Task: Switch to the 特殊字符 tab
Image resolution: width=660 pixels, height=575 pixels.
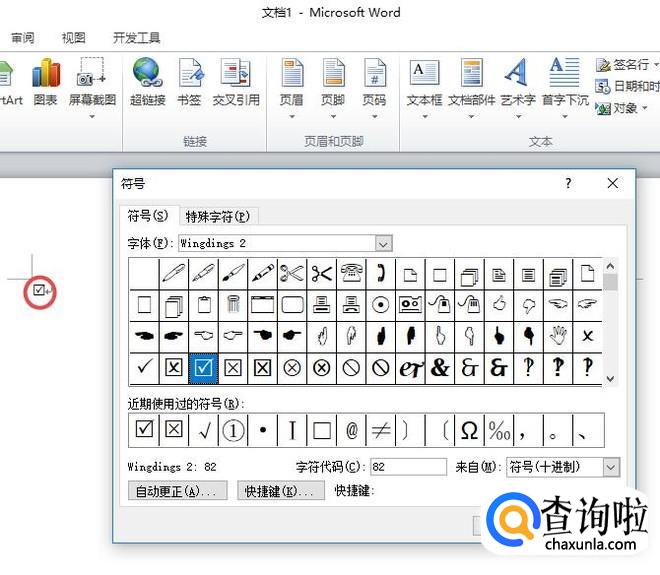Action: pos(217,216)
